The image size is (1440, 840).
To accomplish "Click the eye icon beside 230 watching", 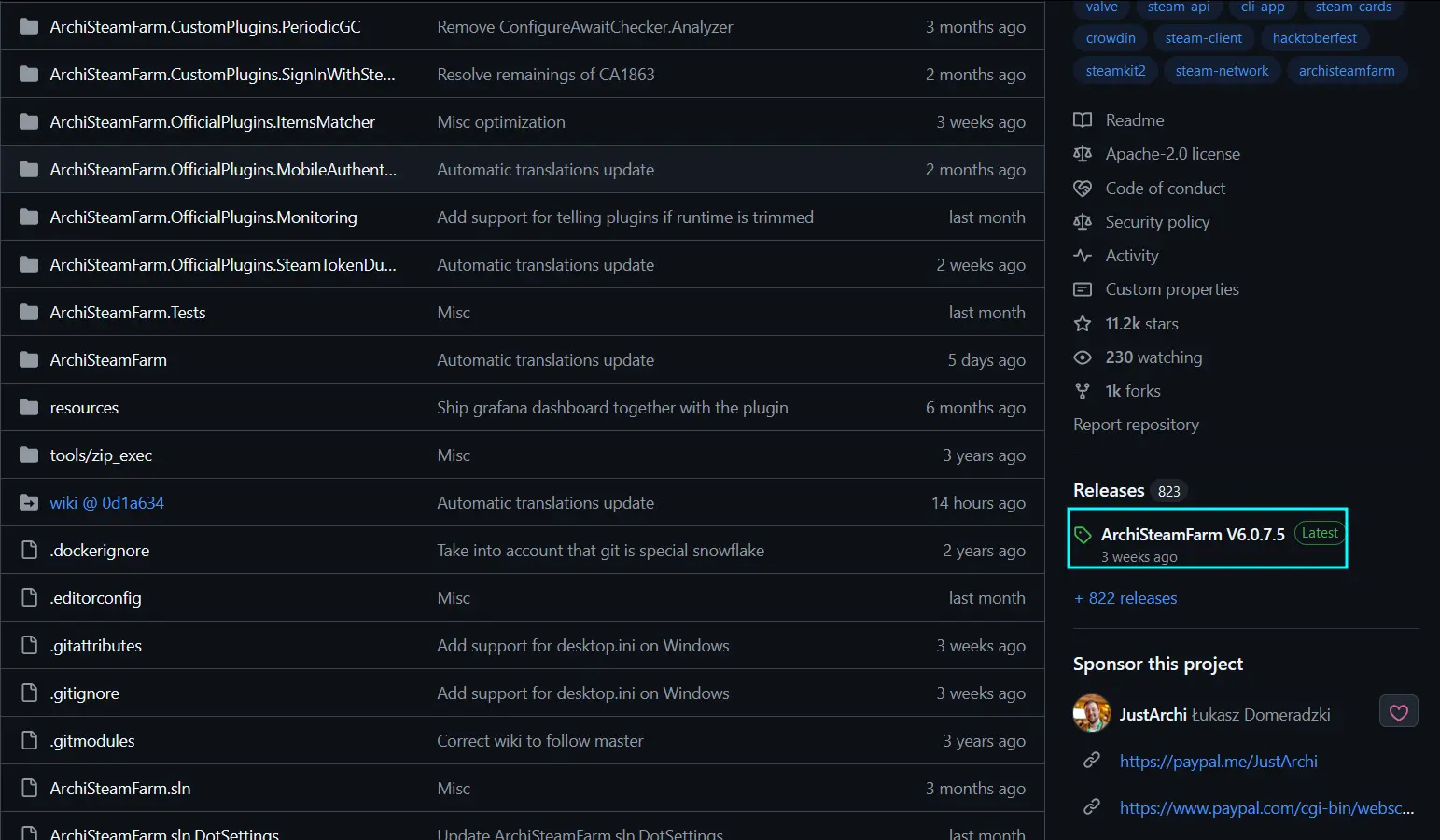I will click(1083, 357).
